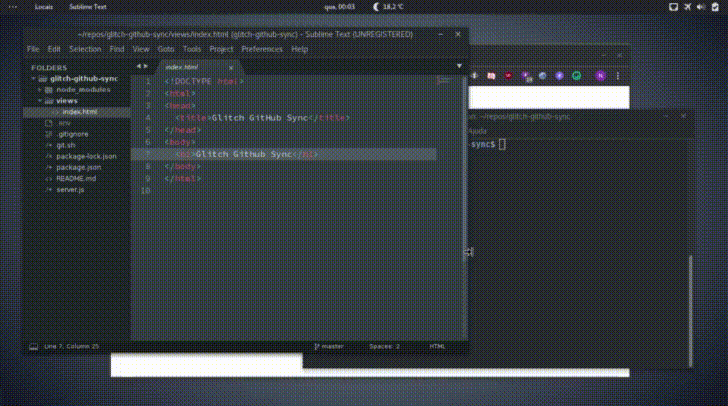Image resolution: width=728 pixels, height=406 pixels.
Task: Click the master git branch indicator
Action: click(x=329, y=347)
